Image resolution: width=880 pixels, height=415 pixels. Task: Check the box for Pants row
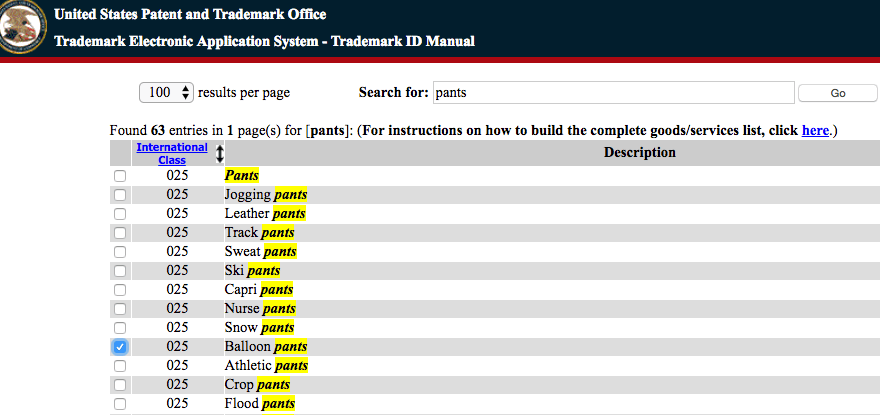[x=120, y=176]
